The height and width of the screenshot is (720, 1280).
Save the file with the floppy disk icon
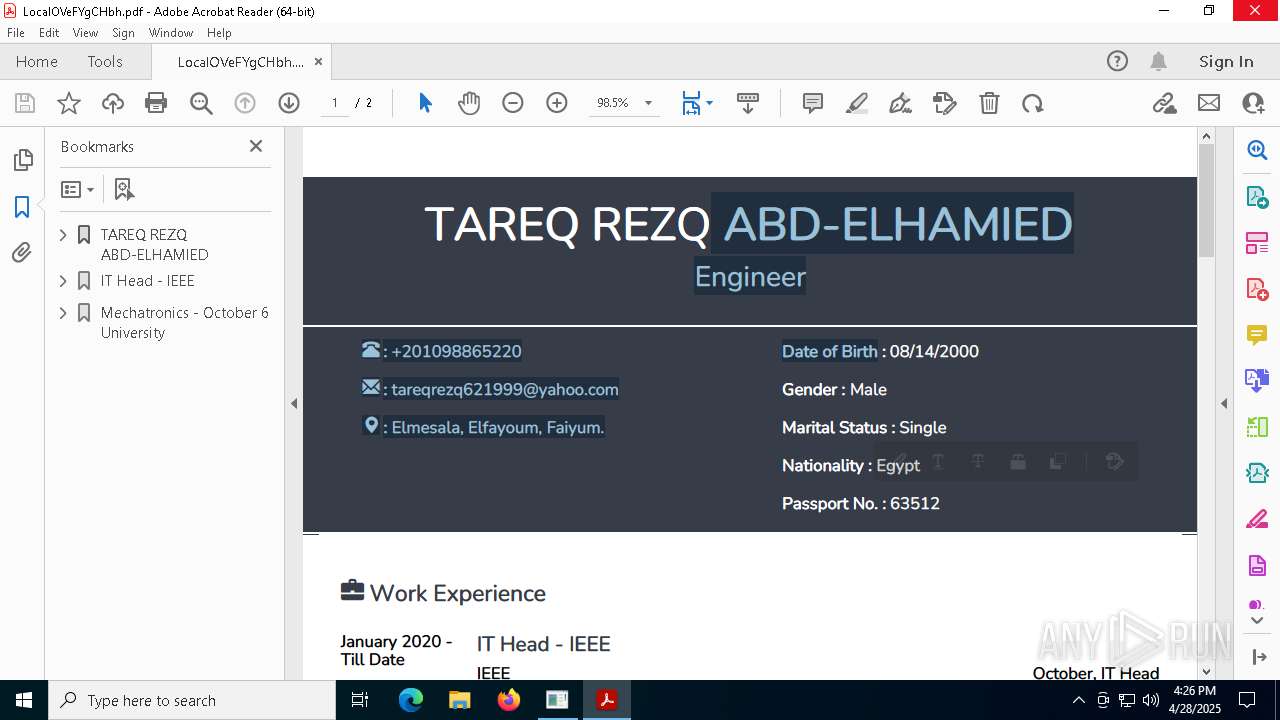(25, 103)
